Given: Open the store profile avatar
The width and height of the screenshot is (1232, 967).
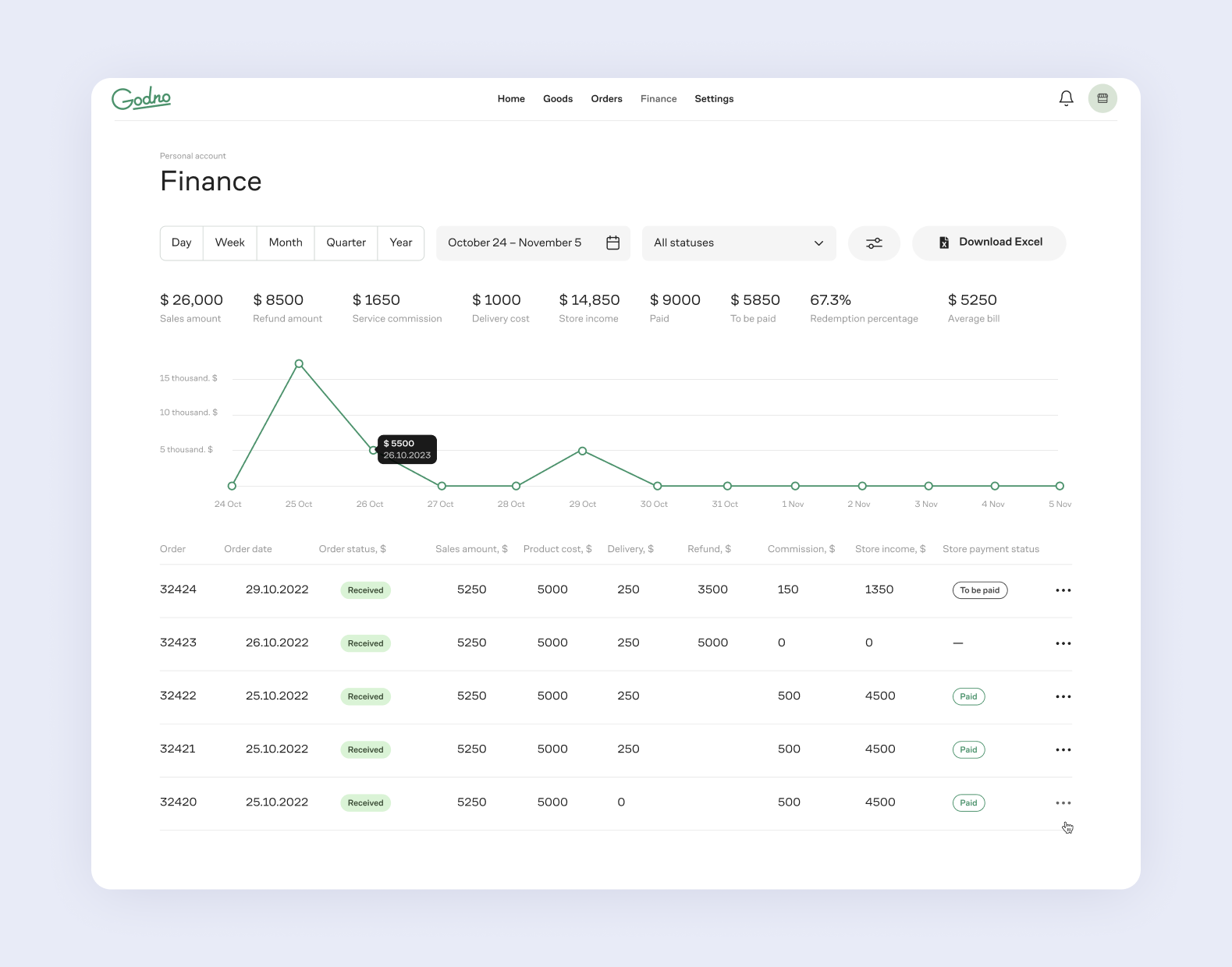Looking at the screenshot, I should coord(1102,98).
